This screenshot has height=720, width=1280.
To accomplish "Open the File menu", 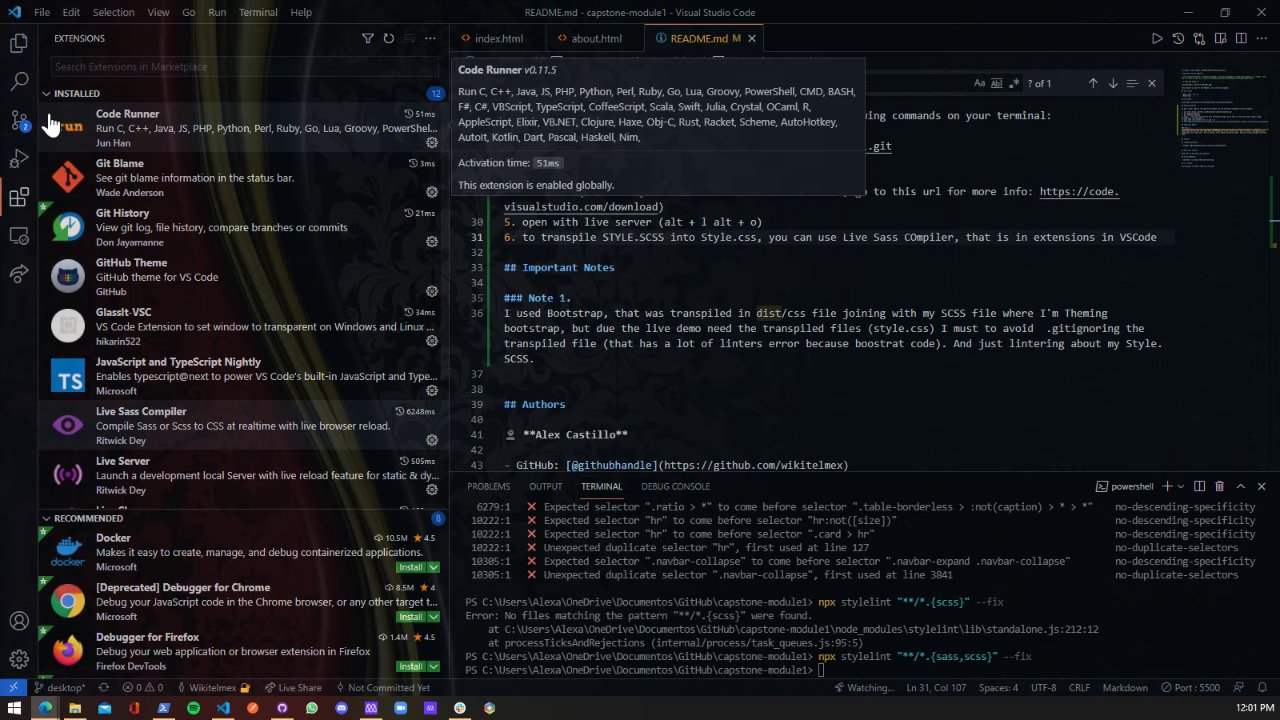I will tap(42, 12).
